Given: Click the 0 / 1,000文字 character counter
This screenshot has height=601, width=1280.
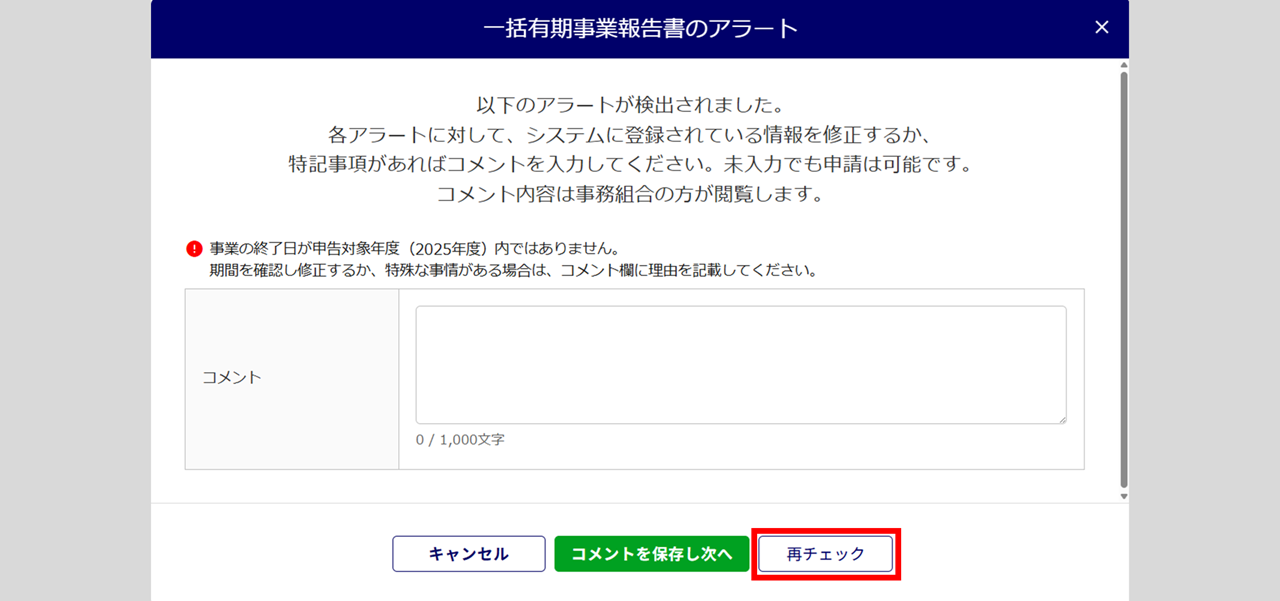Looking at the screenshot, I should [460, 440].
